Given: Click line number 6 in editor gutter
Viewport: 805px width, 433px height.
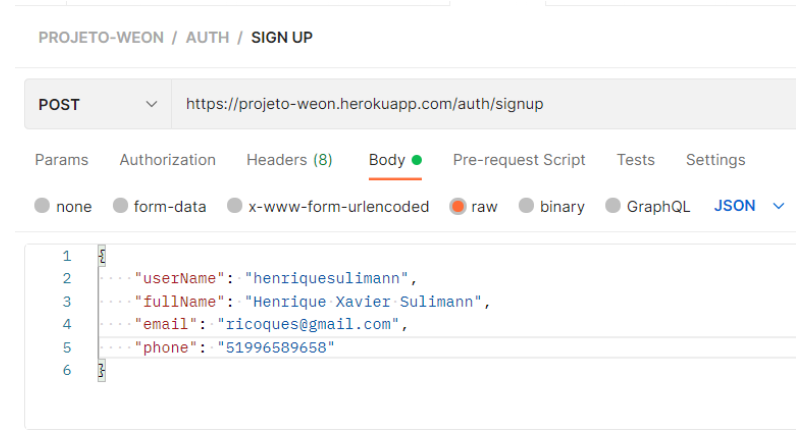Looking at the screenshot, I should click(67, 370).
